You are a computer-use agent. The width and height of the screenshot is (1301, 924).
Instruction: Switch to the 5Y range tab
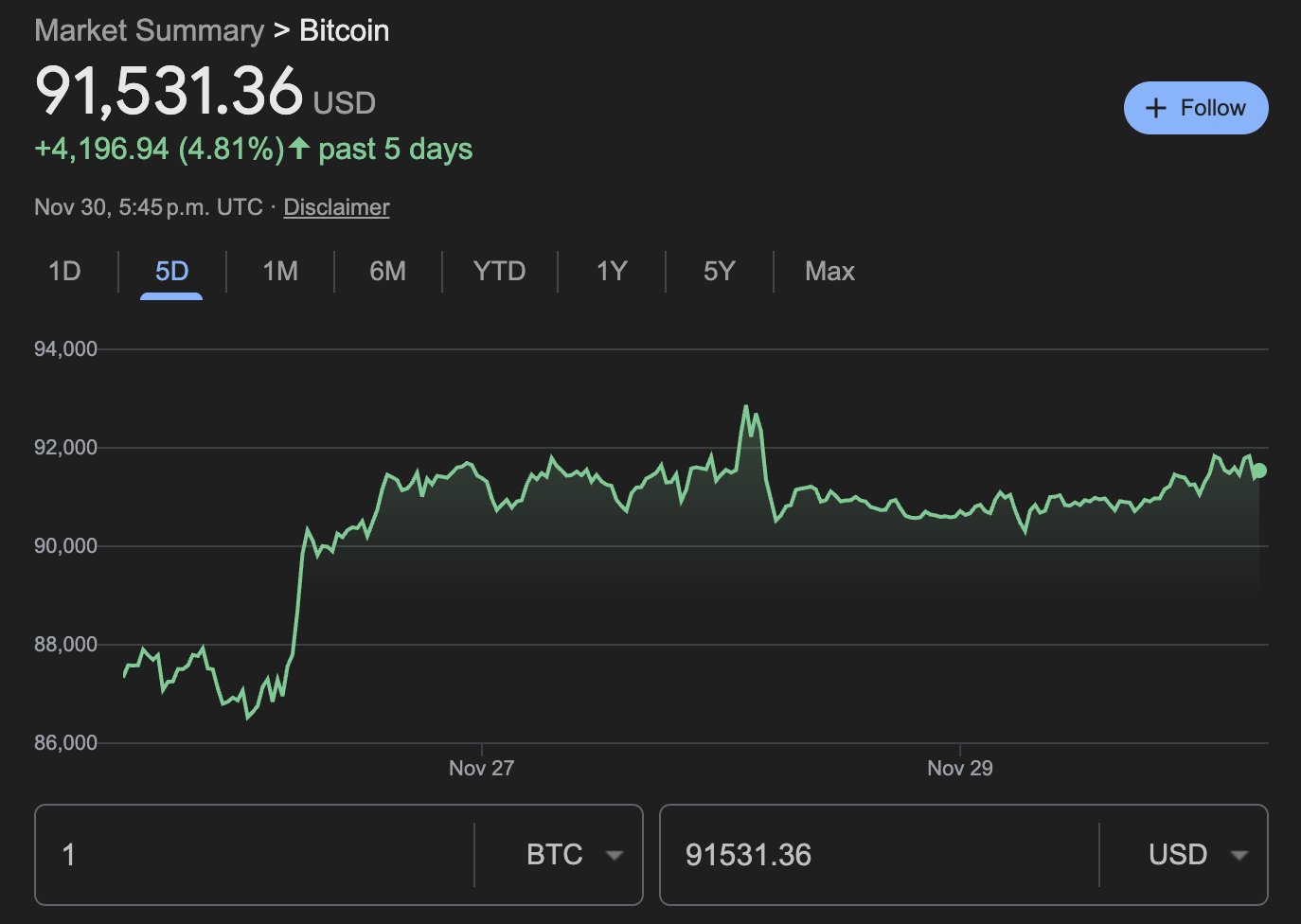tap(719, 272)
